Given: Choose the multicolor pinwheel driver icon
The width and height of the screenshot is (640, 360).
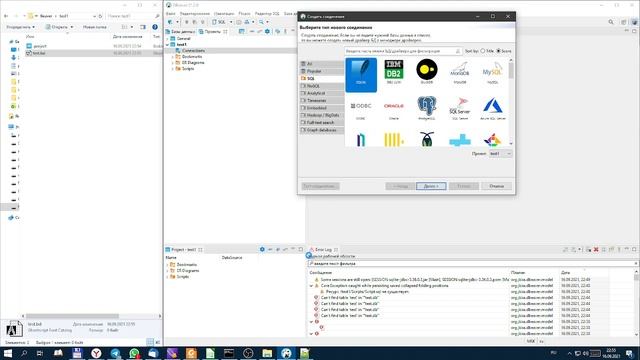Looking at the screenshot, I should click(x=493, y=140).
